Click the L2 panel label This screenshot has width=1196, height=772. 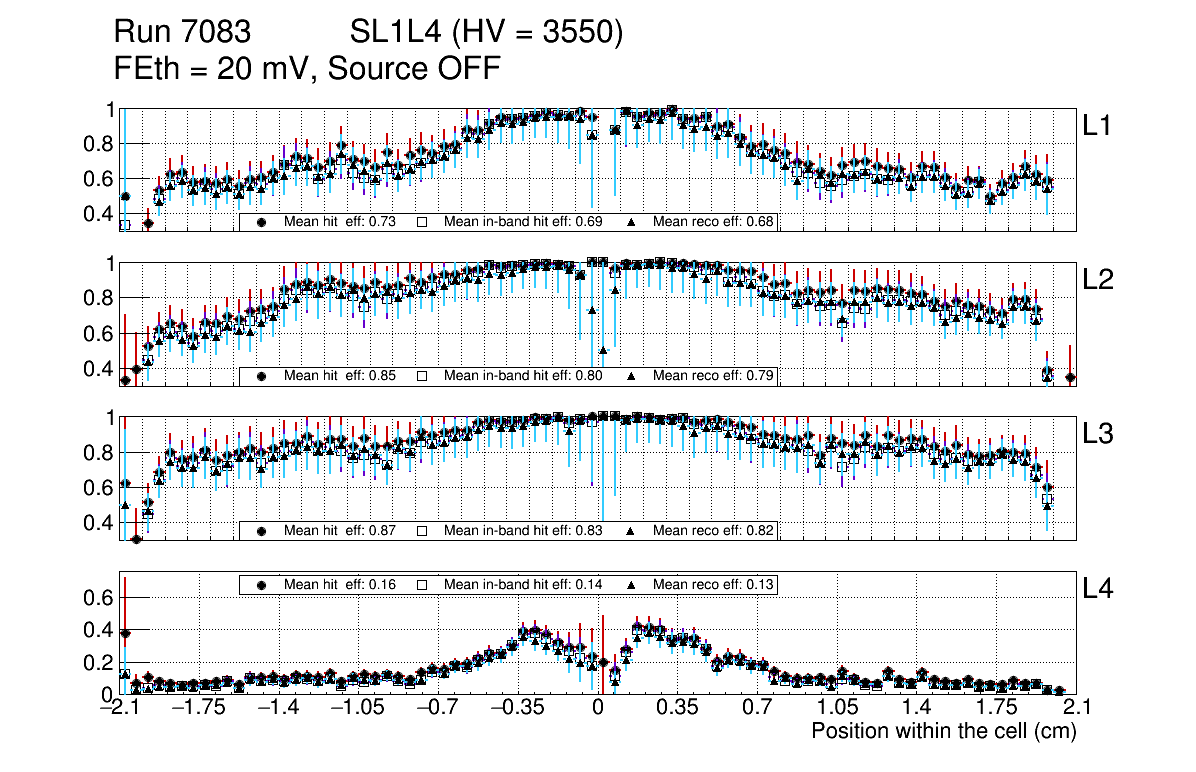[x=1098, y=280]
